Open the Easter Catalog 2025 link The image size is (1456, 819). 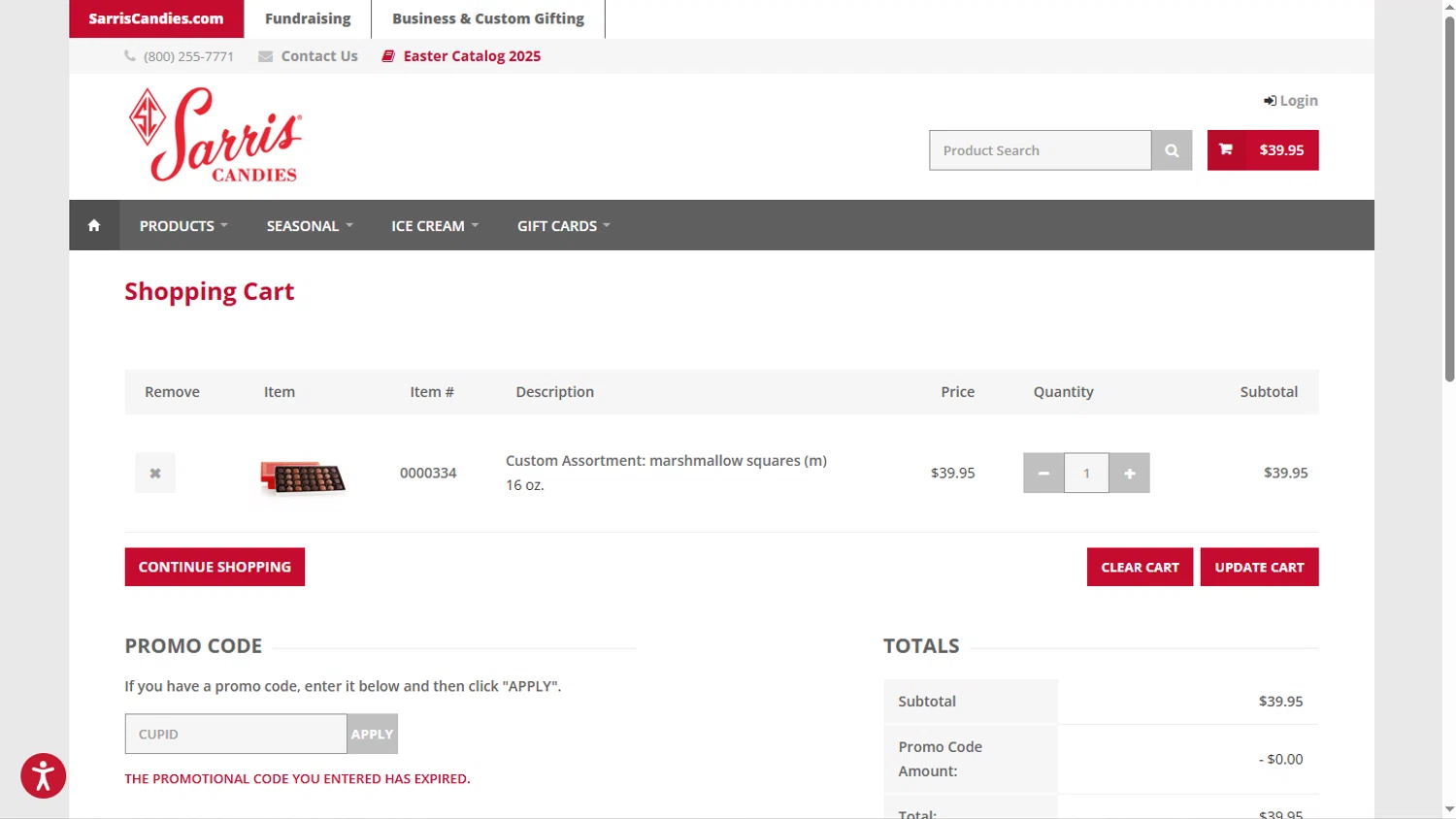[x=462, y=56]
